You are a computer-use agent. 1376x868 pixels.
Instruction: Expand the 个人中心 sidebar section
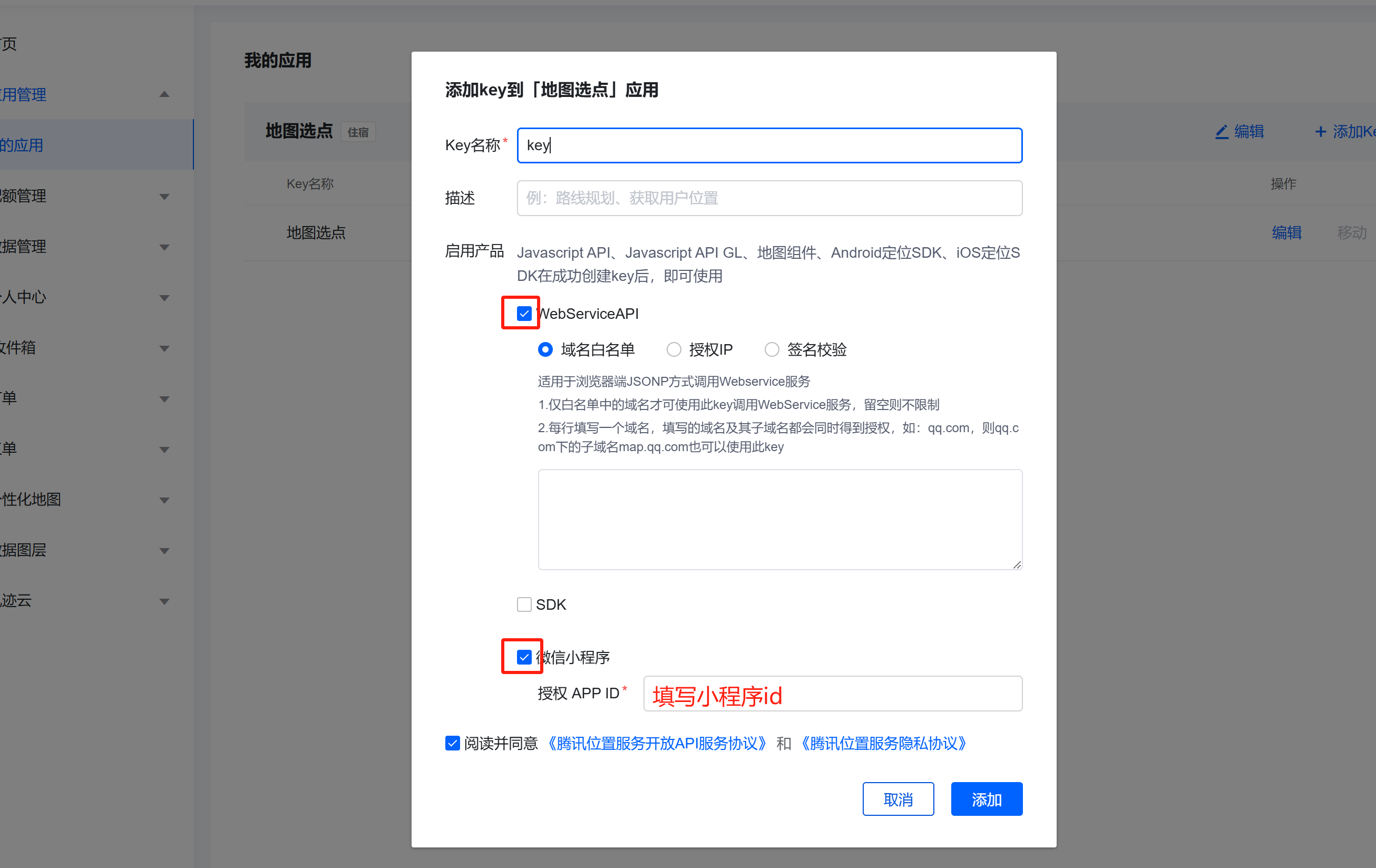pos(164,297)
